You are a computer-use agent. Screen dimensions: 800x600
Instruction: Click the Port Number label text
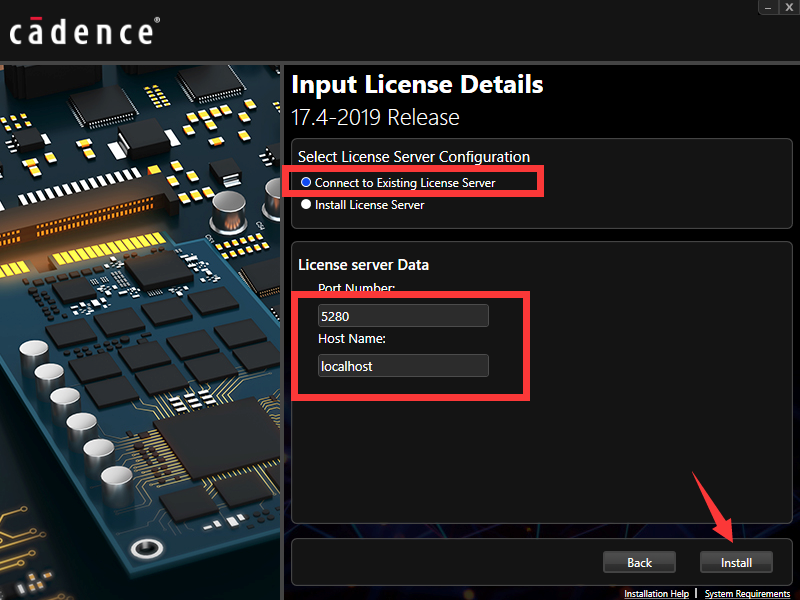357,288
